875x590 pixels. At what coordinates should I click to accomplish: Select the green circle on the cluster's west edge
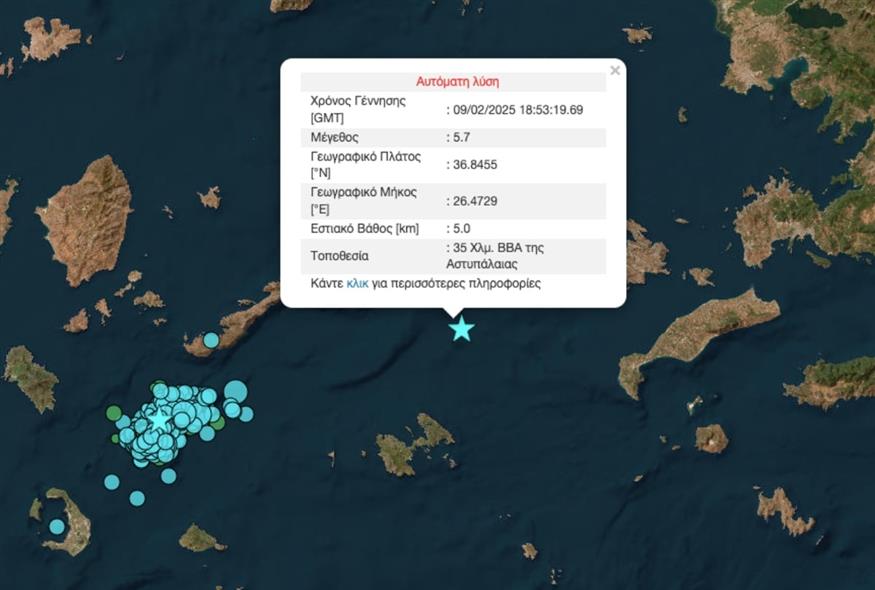click(x=114, y=413)
